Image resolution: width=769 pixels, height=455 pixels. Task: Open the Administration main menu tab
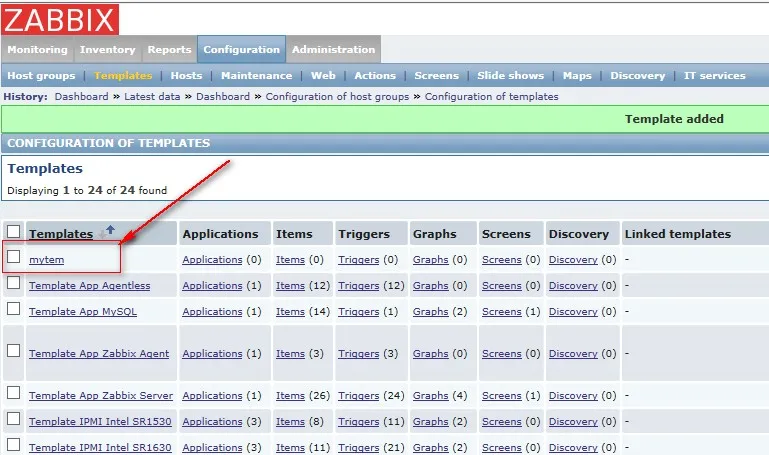pos(333,50)
